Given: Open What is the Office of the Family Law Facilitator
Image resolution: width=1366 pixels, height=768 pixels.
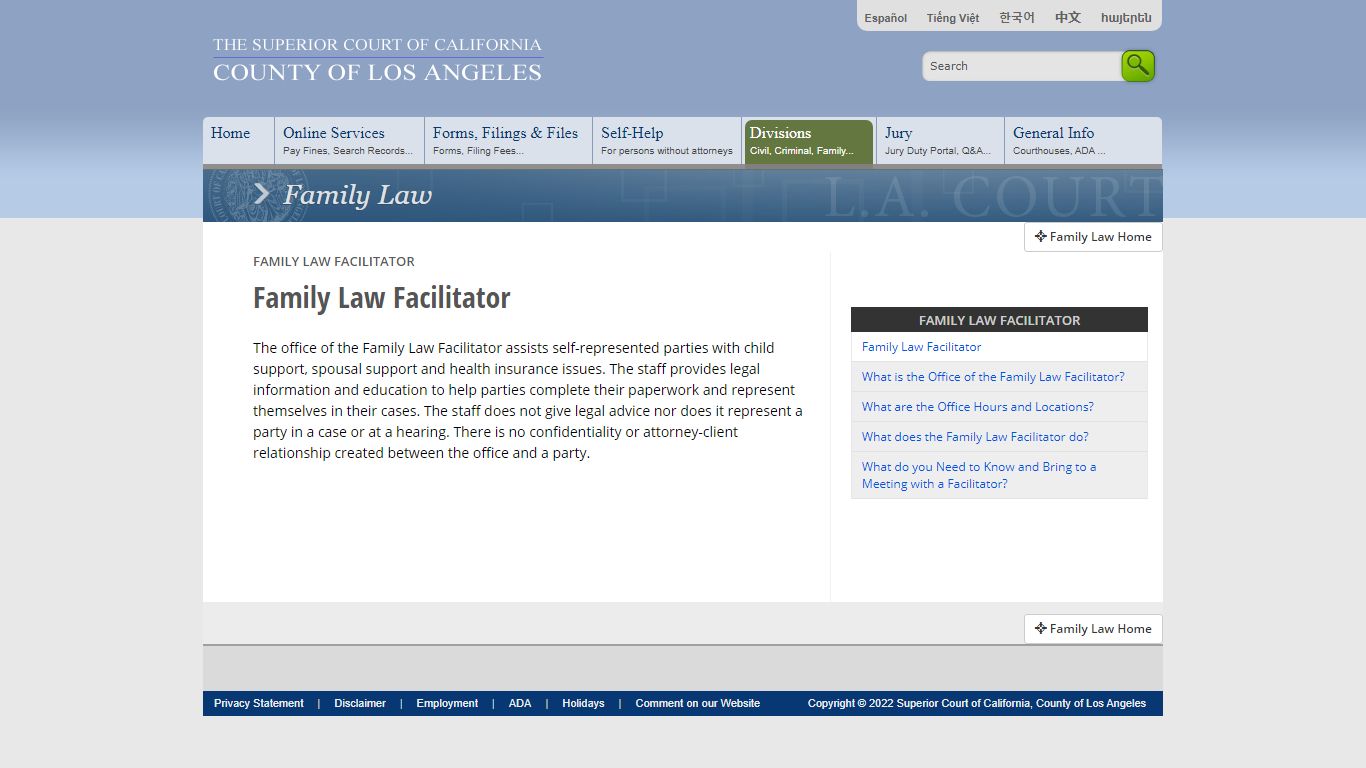Looking at the screenshot, I should (x=999, y=377).
